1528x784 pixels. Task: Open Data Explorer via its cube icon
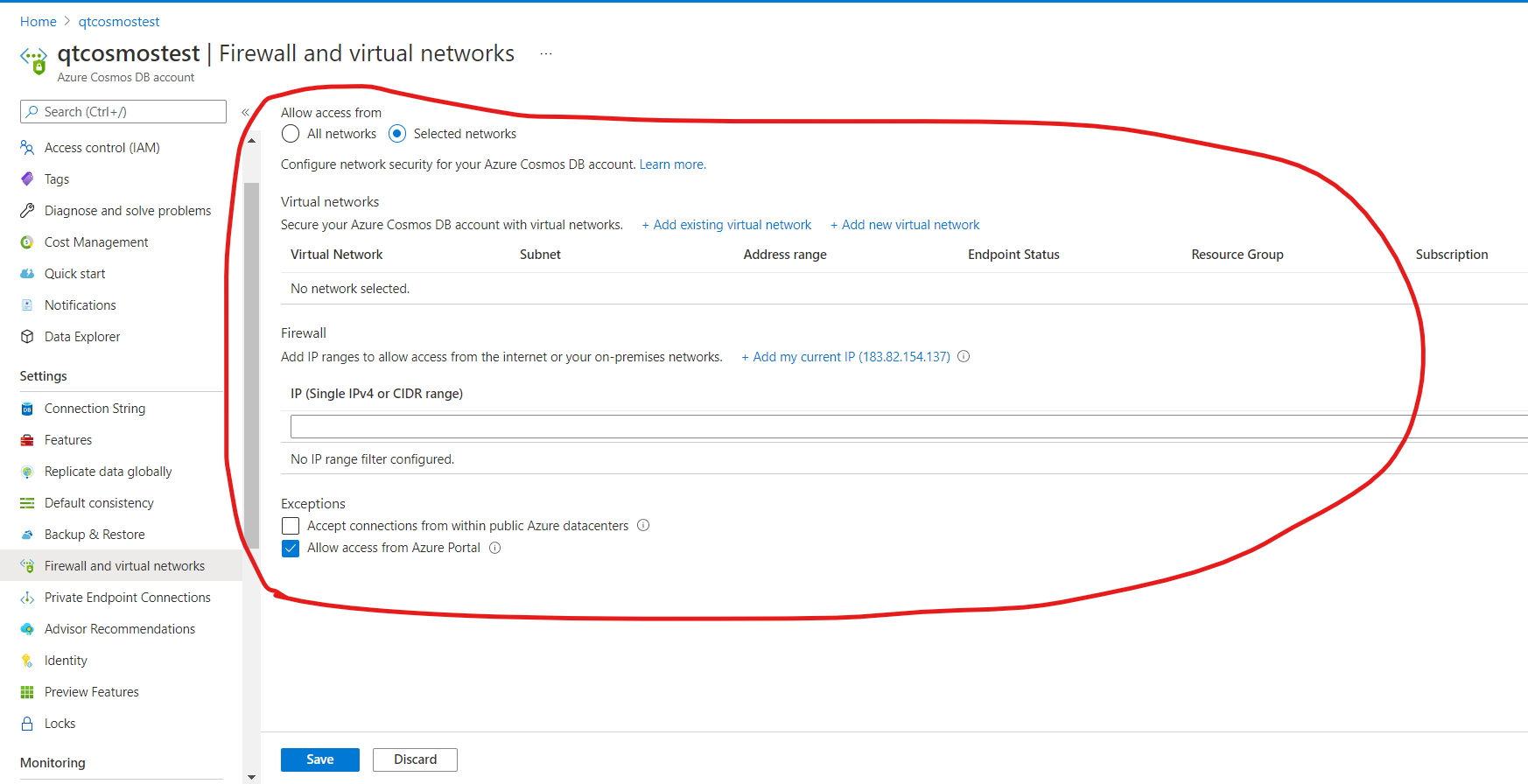pos(27,337)
